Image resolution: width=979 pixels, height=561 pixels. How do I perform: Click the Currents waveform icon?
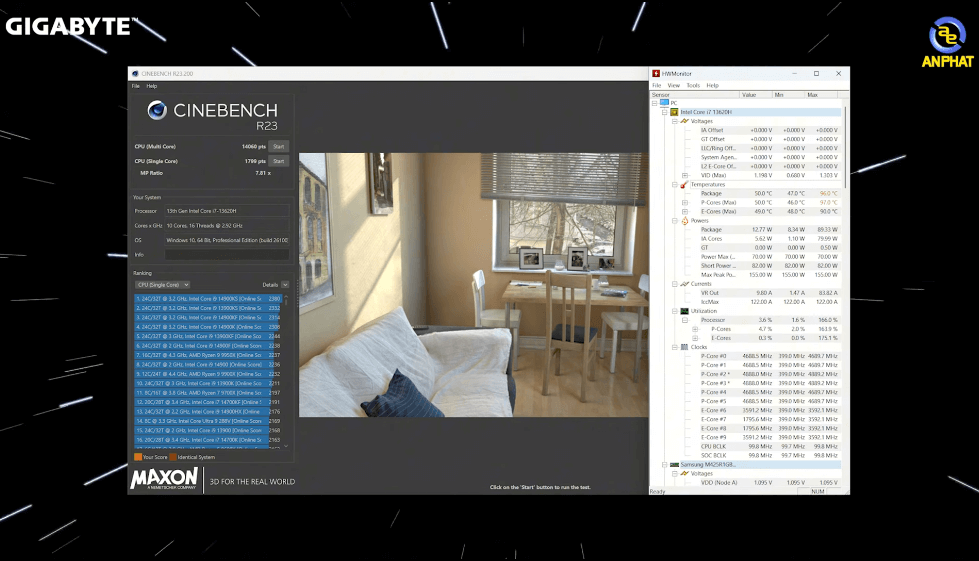coord(684,284)
